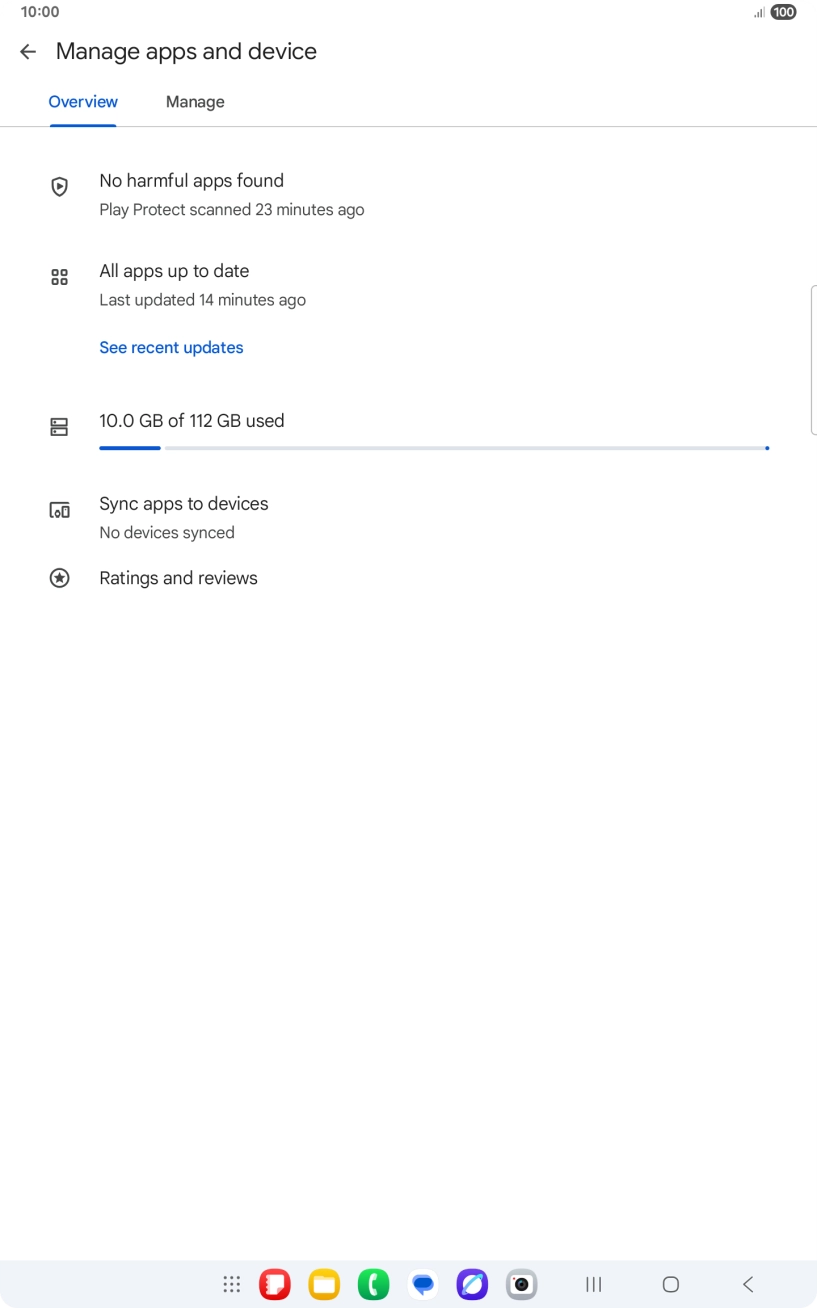Open the yellow My Files app

coord(324,1284)
